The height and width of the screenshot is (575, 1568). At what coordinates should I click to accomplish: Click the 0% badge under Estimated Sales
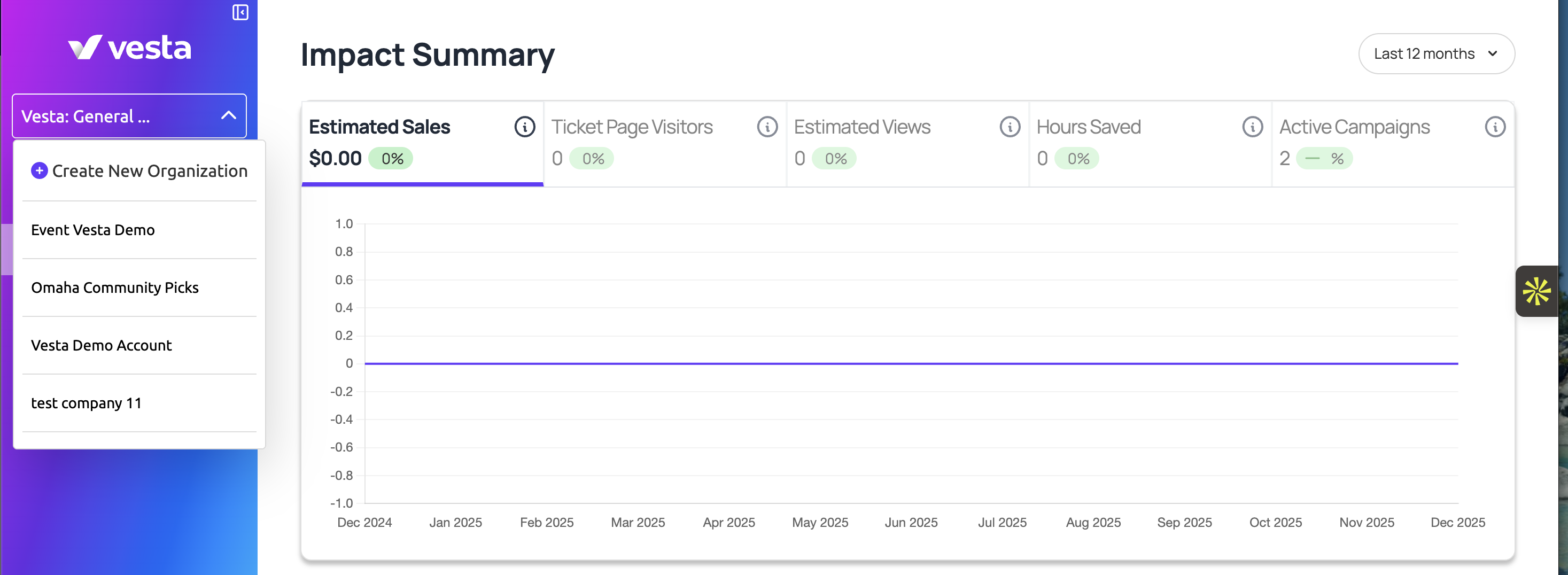[x=391, y=158]
